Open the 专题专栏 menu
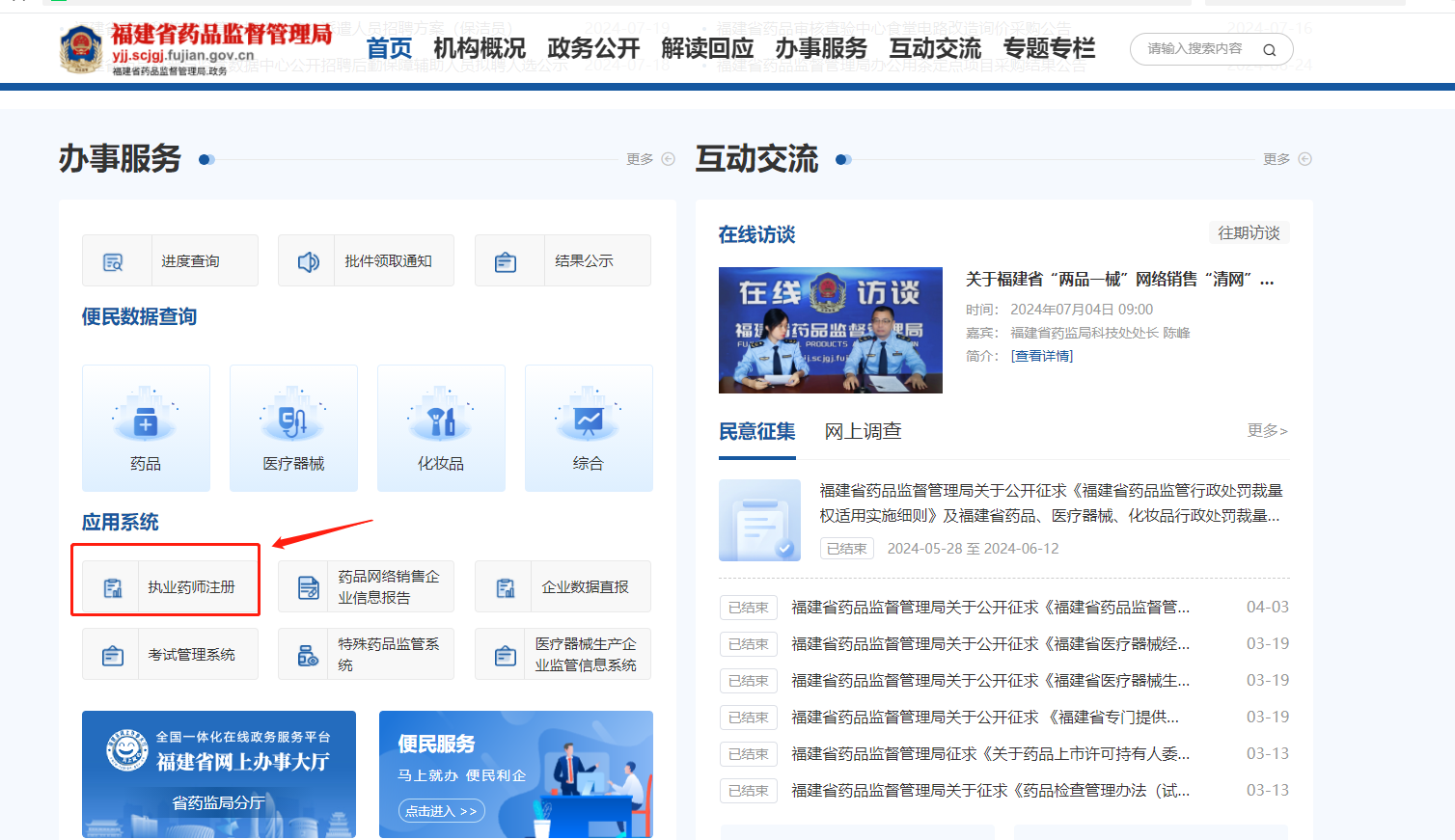 point(1049,48)
